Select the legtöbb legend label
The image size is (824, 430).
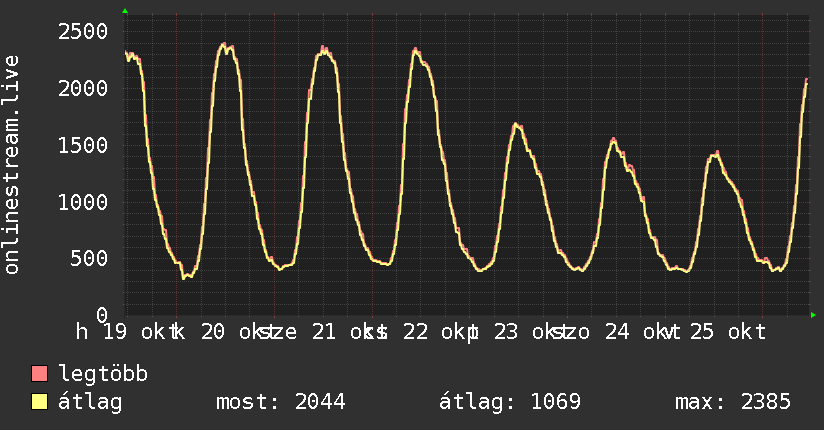(x=103, y=374)
